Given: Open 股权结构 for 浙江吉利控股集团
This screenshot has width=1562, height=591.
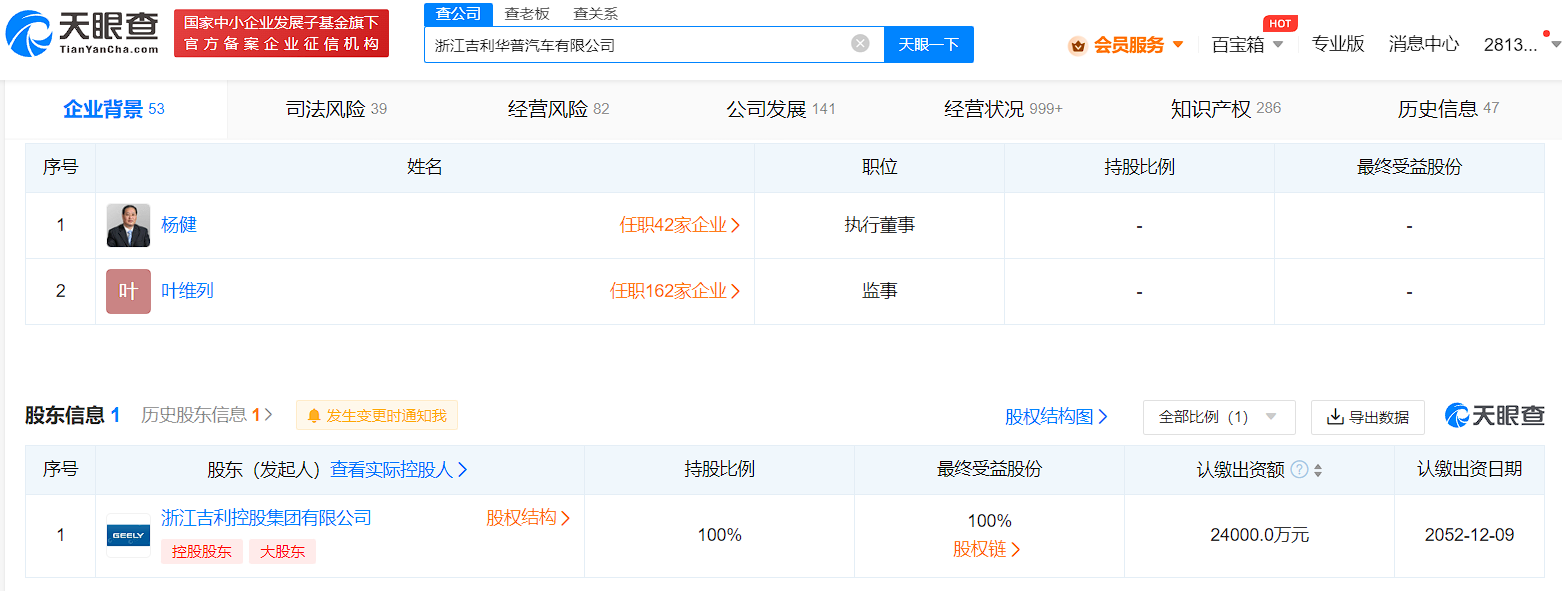Looking at the screenshot, I should 529,518.
